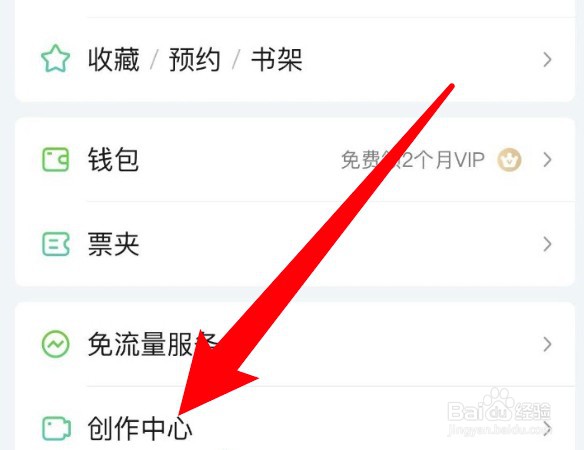The height and width of the screenshot is (450, 584).
Task: Tap chevron arrow in 收藏 row
Action: click(x=547, y=60)
